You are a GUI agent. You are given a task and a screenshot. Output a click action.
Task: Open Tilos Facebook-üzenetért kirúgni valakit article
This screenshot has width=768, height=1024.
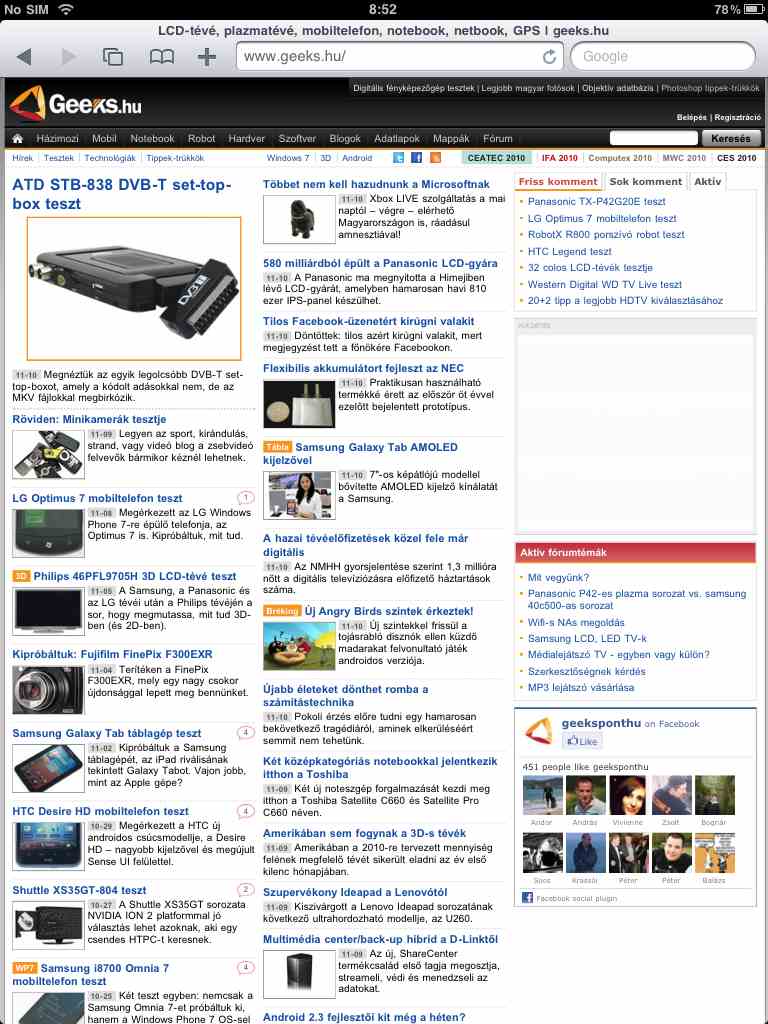point(368,321)
